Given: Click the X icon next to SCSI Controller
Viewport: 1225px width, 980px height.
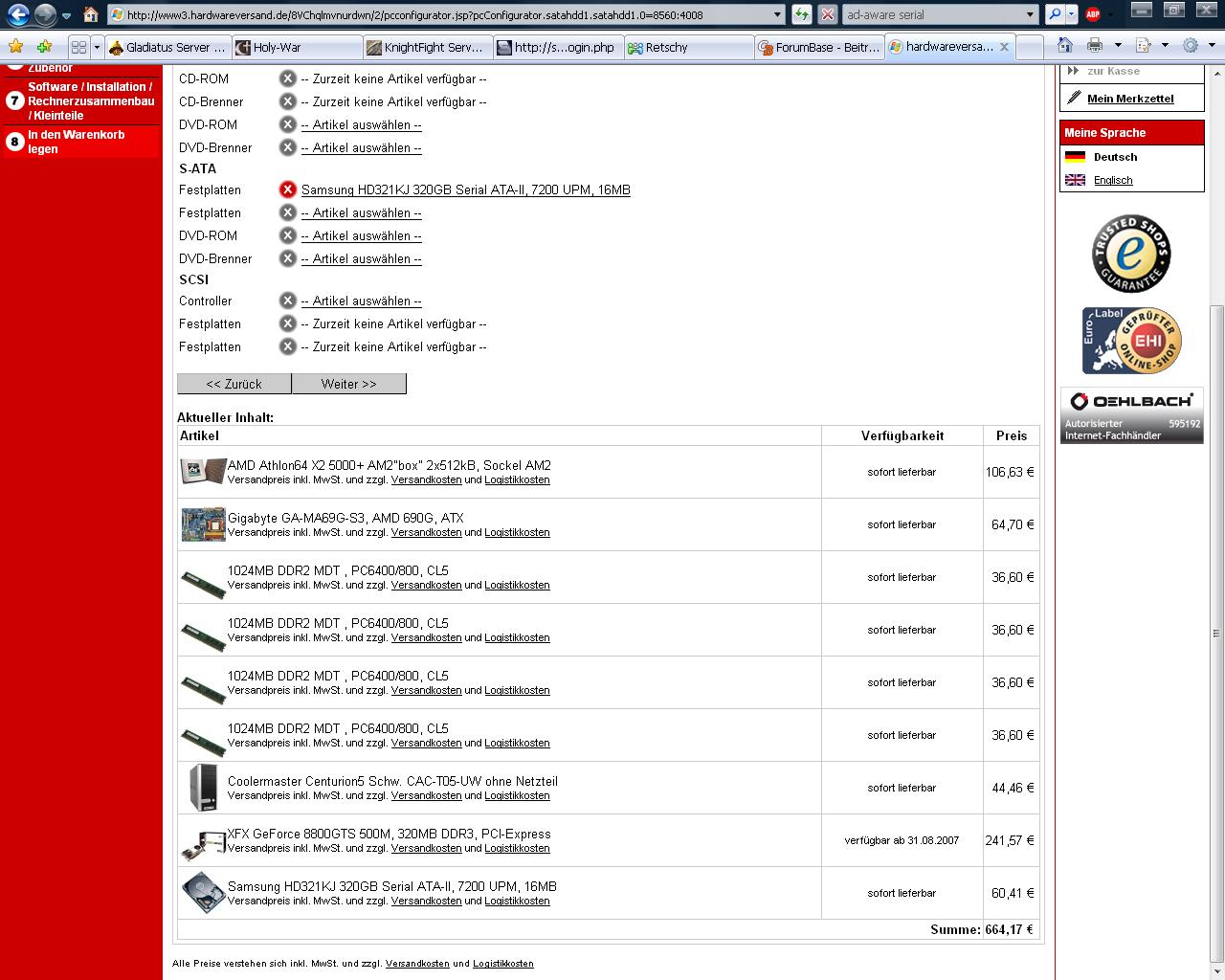Looking at the screenshot, I should pos(287,301).
